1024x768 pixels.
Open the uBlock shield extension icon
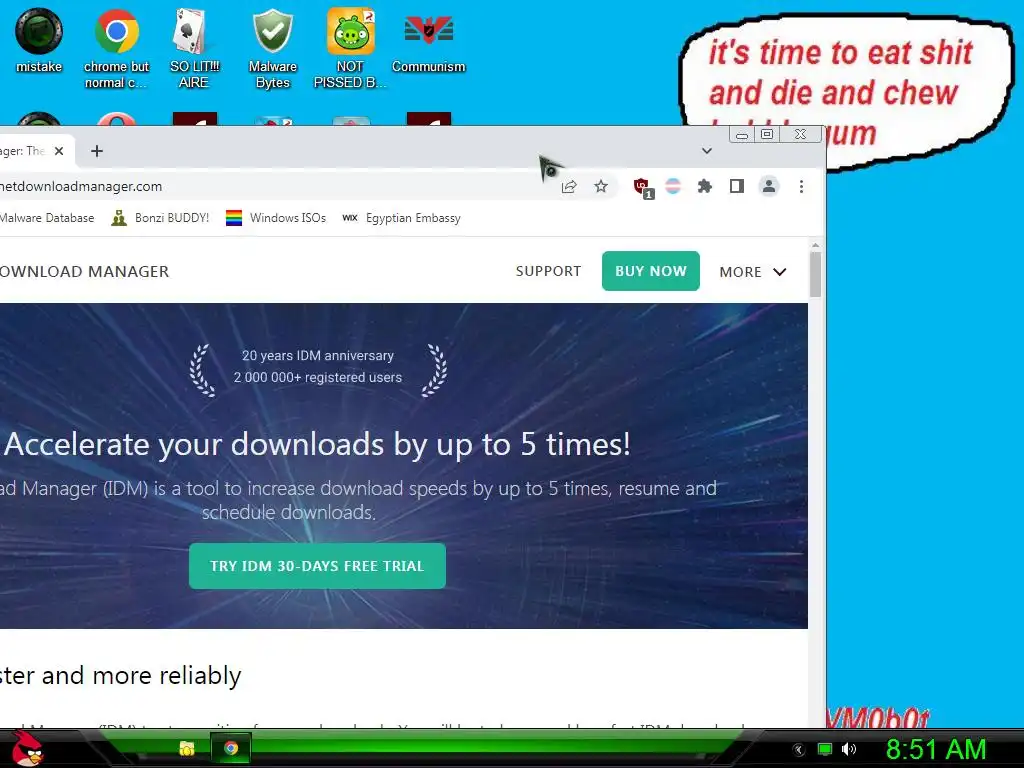tap(643, 187)
